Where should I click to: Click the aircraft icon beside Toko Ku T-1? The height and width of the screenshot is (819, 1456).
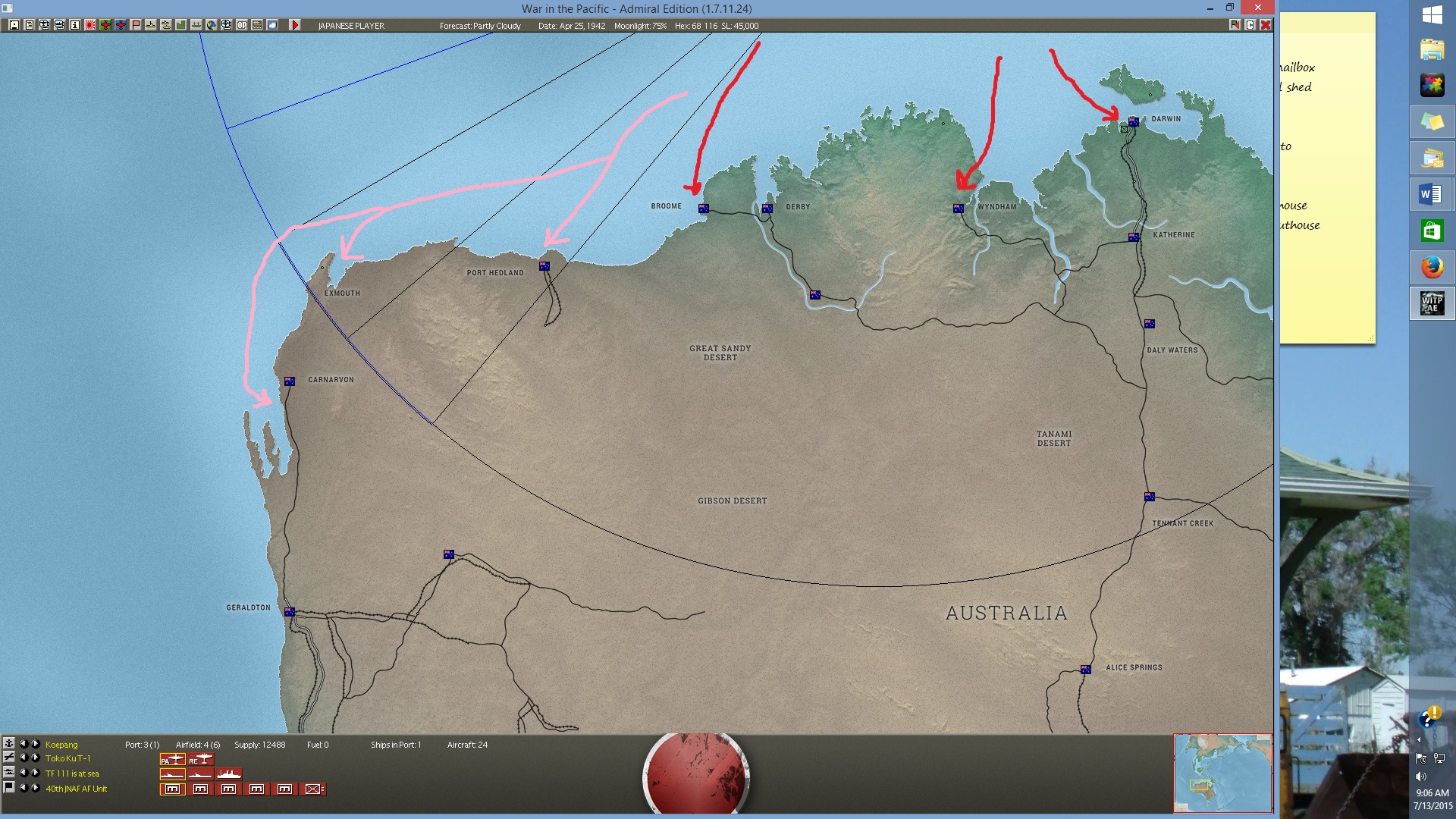tap(9, 758)
